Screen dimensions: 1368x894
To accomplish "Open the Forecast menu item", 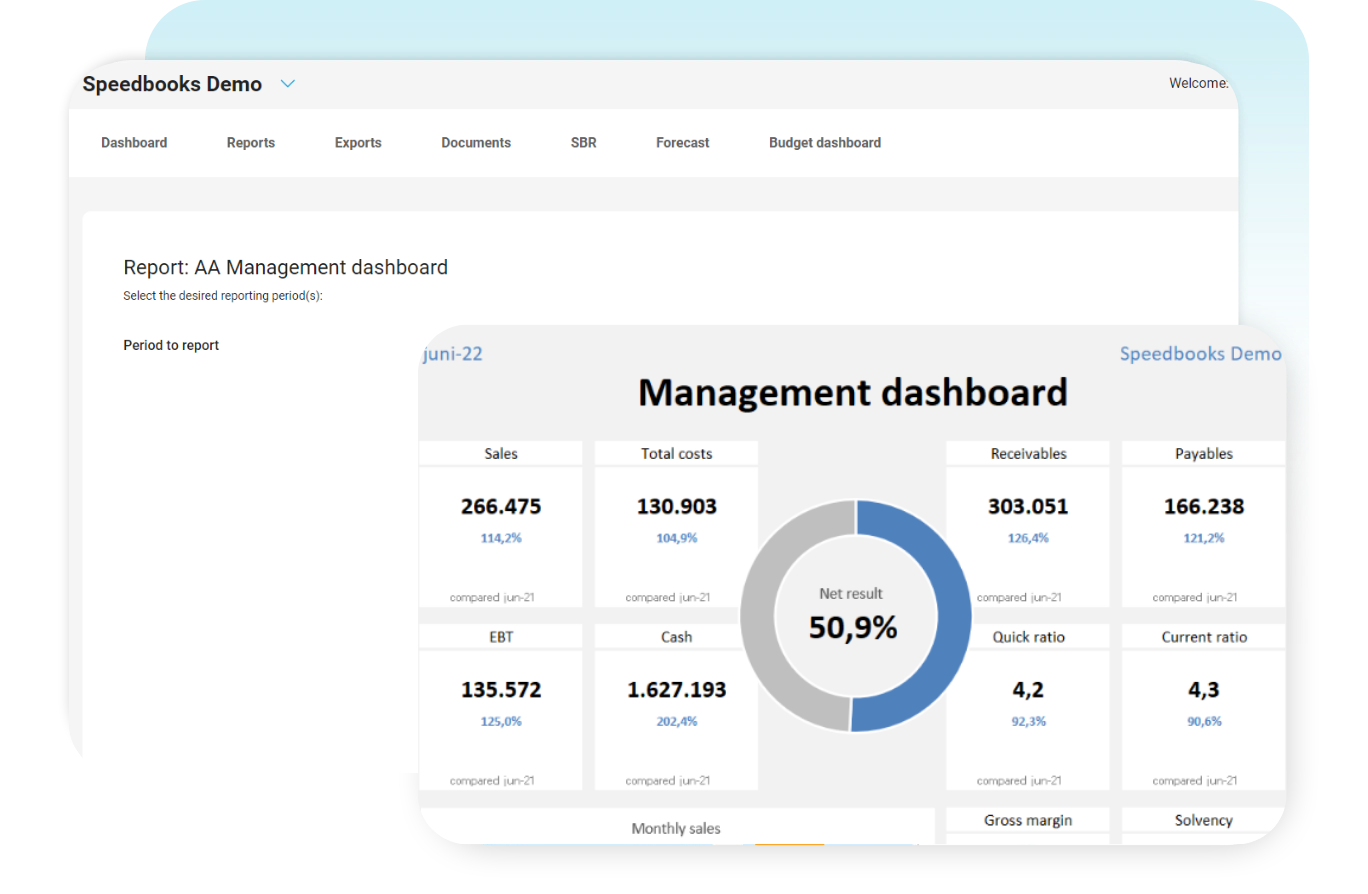I will (x=683, y=143).
